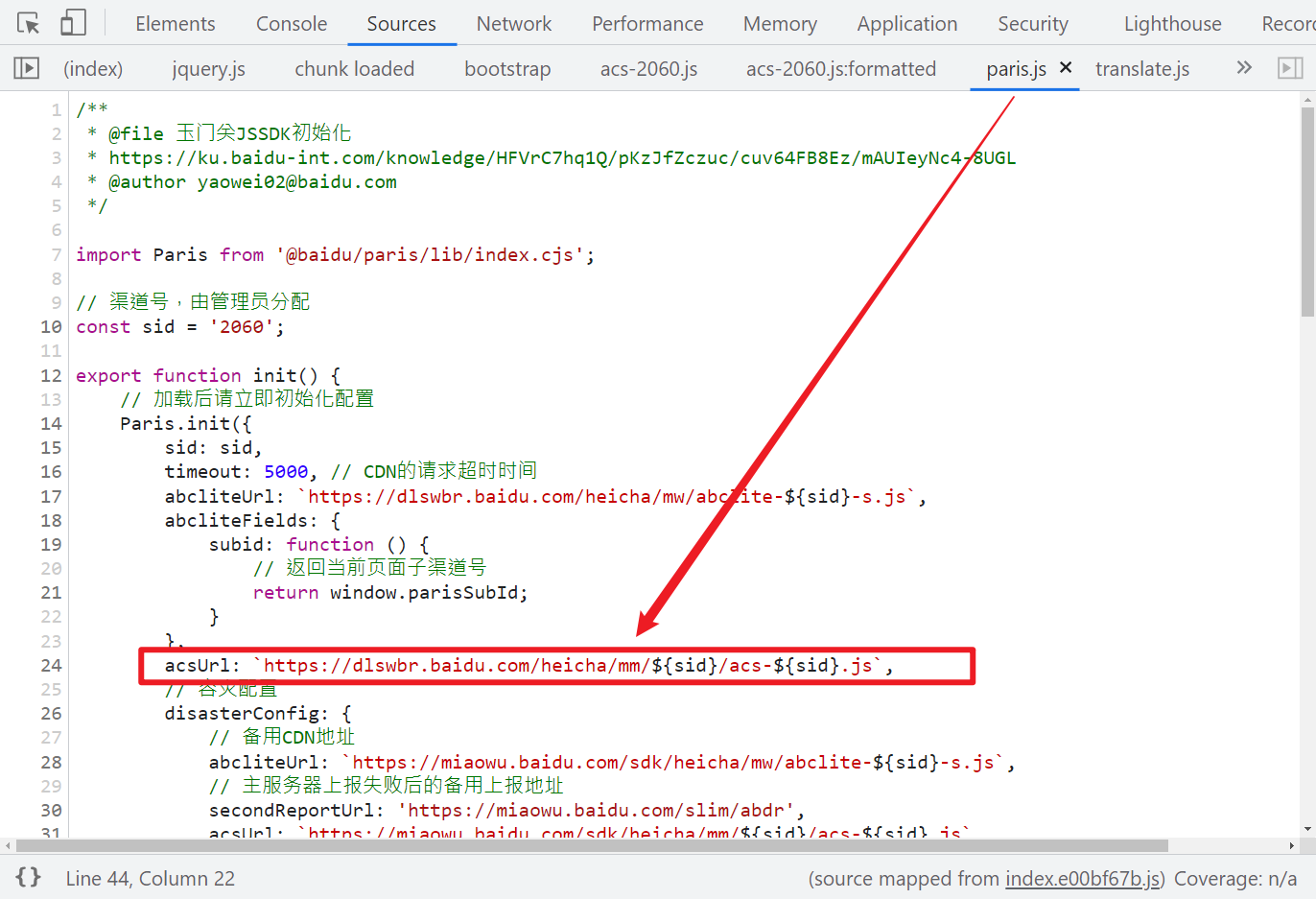Select the inspect element tool
This screenshot has width=1316, height=899.
click(x=29, y=22)
